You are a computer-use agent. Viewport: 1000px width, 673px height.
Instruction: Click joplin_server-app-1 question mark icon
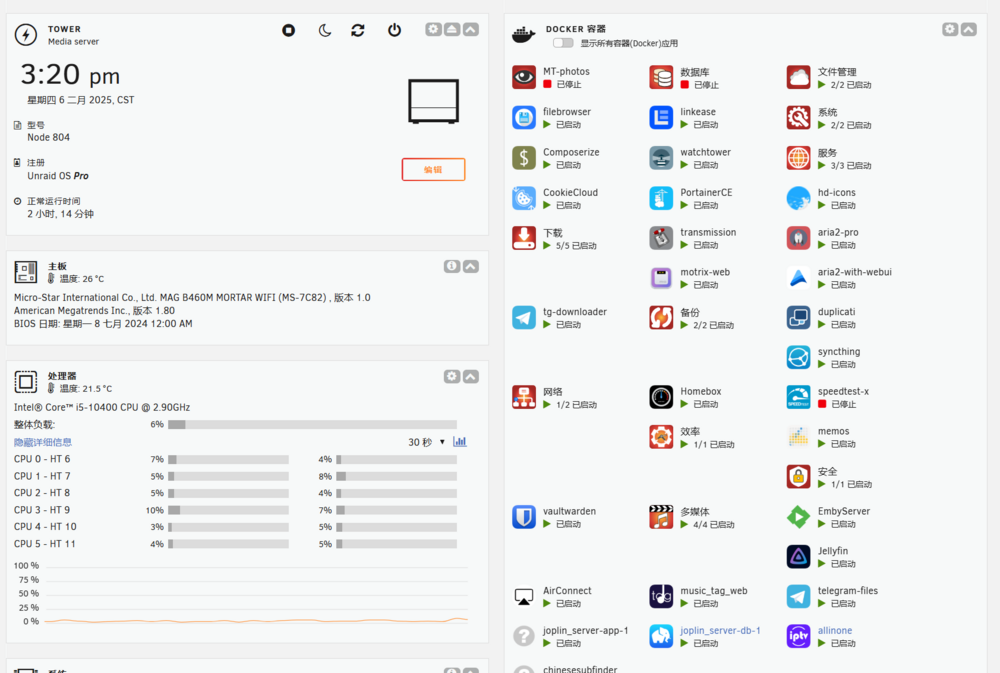(x=524, y=636)
